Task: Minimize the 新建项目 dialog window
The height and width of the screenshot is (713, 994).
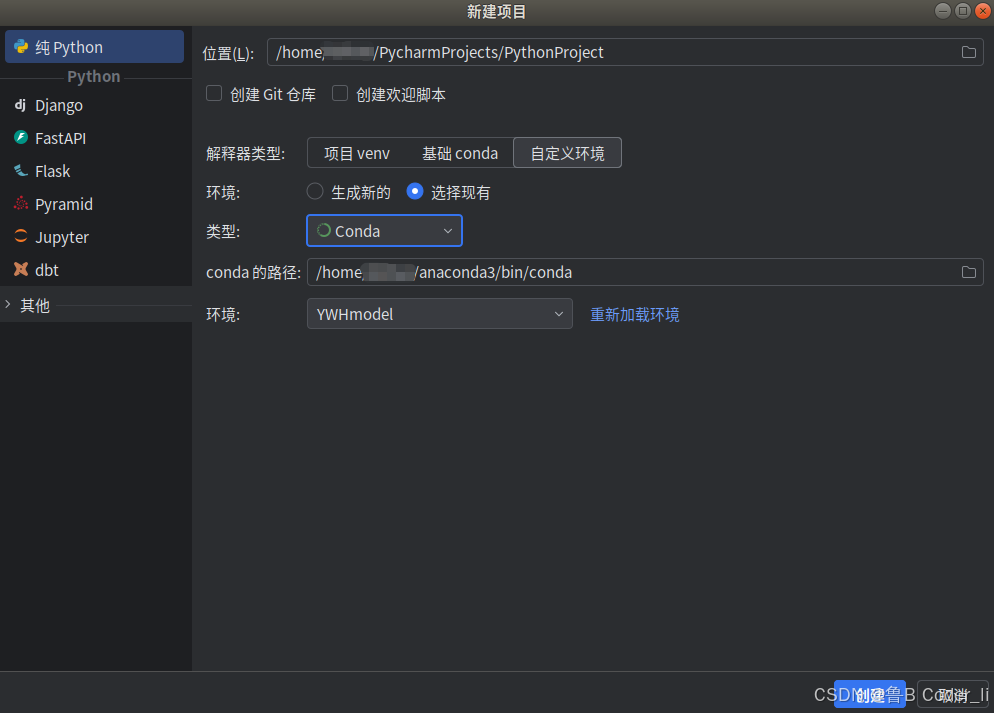Action: click(943, 11)
